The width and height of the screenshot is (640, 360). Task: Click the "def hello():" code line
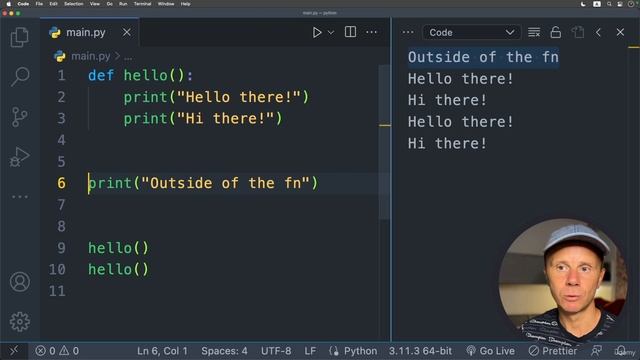point(140,75)
